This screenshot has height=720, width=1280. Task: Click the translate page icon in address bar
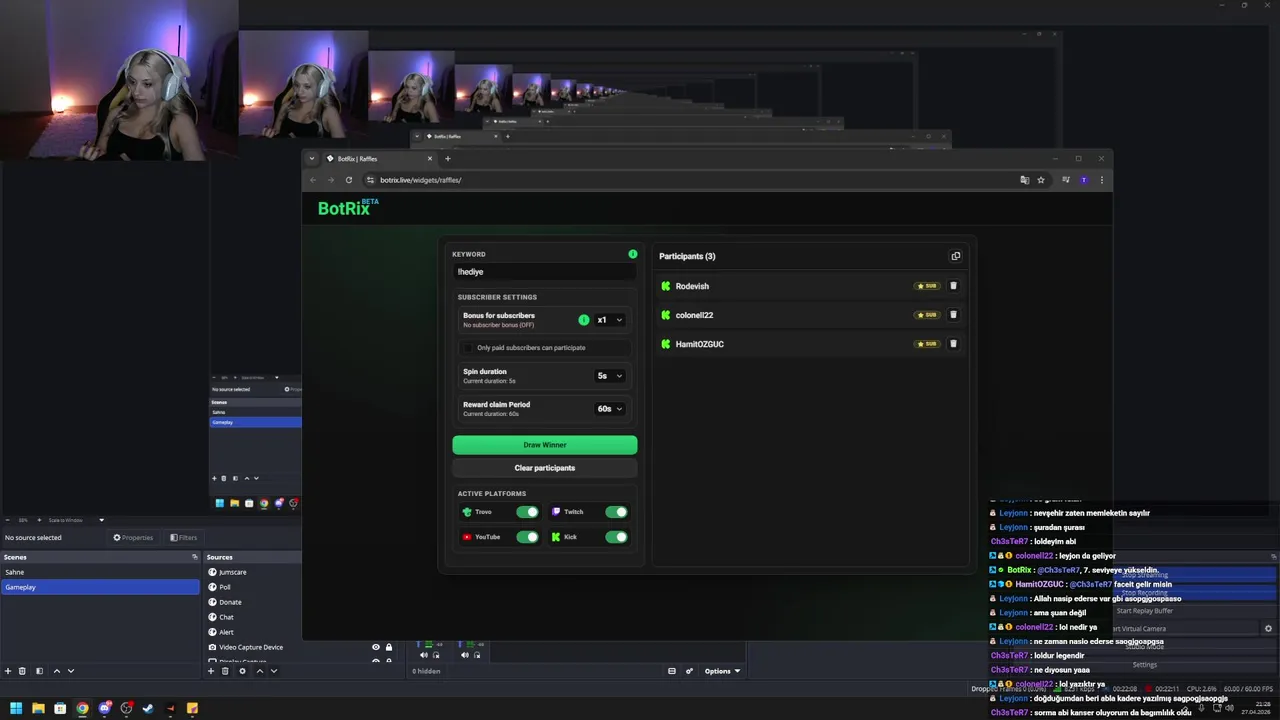(x=1024, y=180)
